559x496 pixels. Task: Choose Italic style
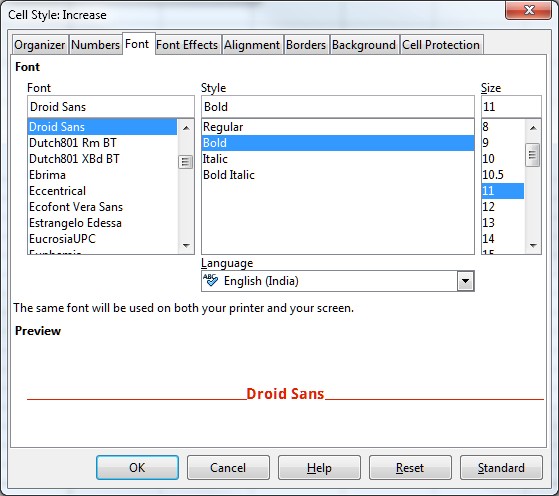pos(338,159)
